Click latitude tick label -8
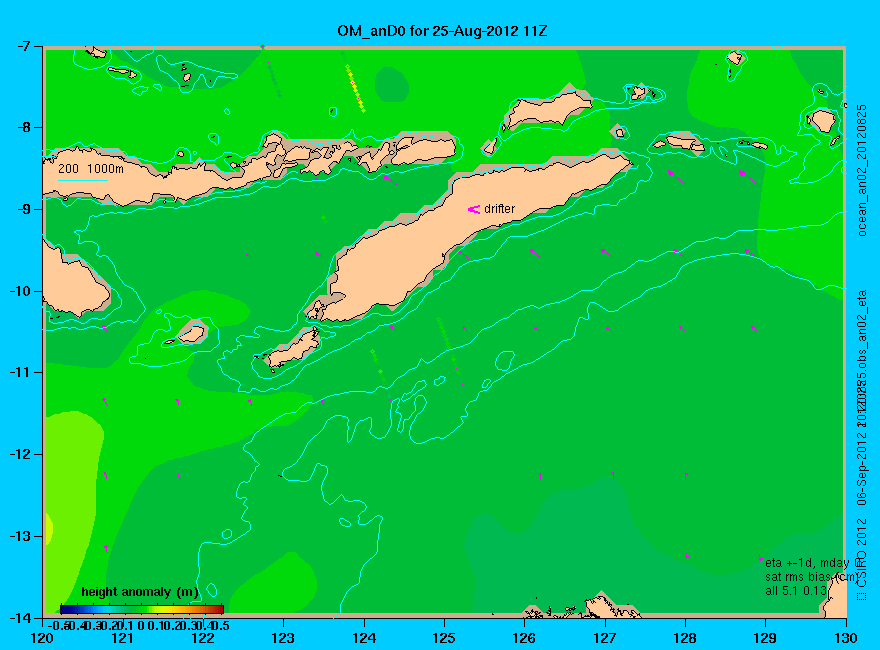The image size is (880, 650). 24,127
